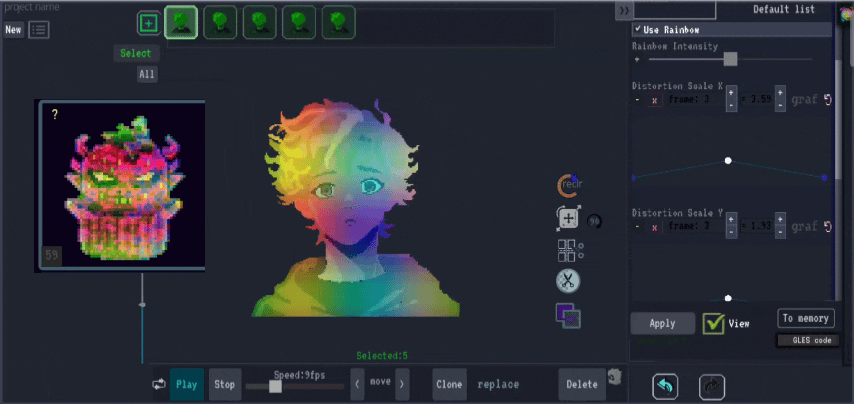
Task: Open the grid split tiles icon
Action: (570, 250)
